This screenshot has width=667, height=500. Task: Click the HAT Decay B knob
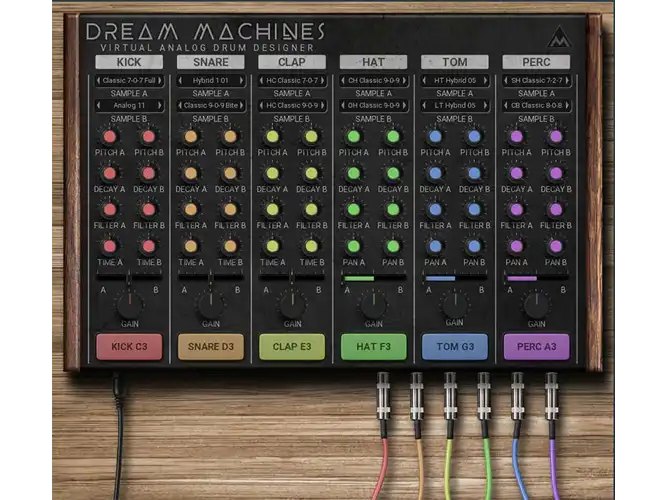pyautogui.click(x=393, y=173)
